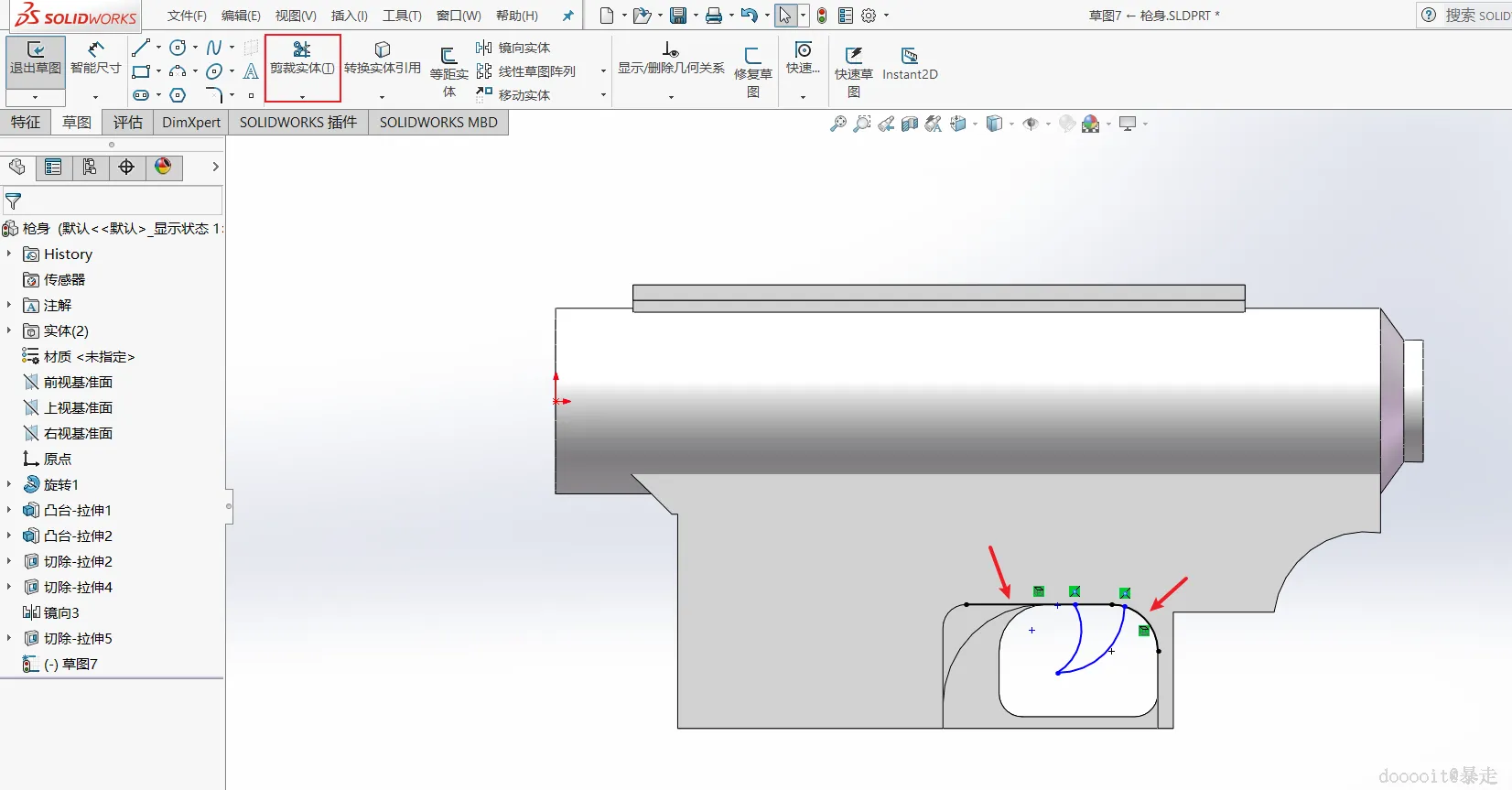Expand the 旋转1 feature node
The image size is (1512, 790).
click(x=9, y=484)
